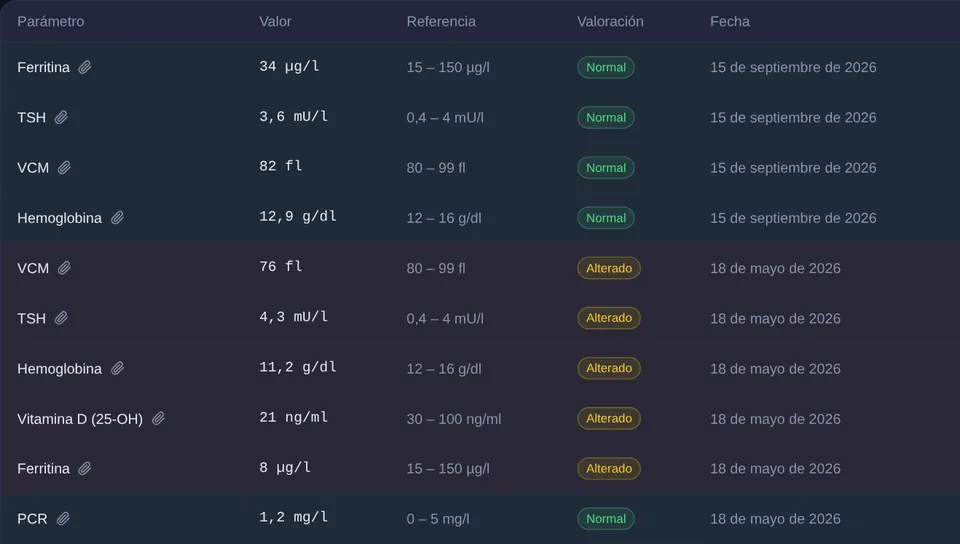The height and width of the screenshot is (544, 960).
Task: Click paperclip icon beside PCR
Action: pyautogui.click(x=62, y=519)
